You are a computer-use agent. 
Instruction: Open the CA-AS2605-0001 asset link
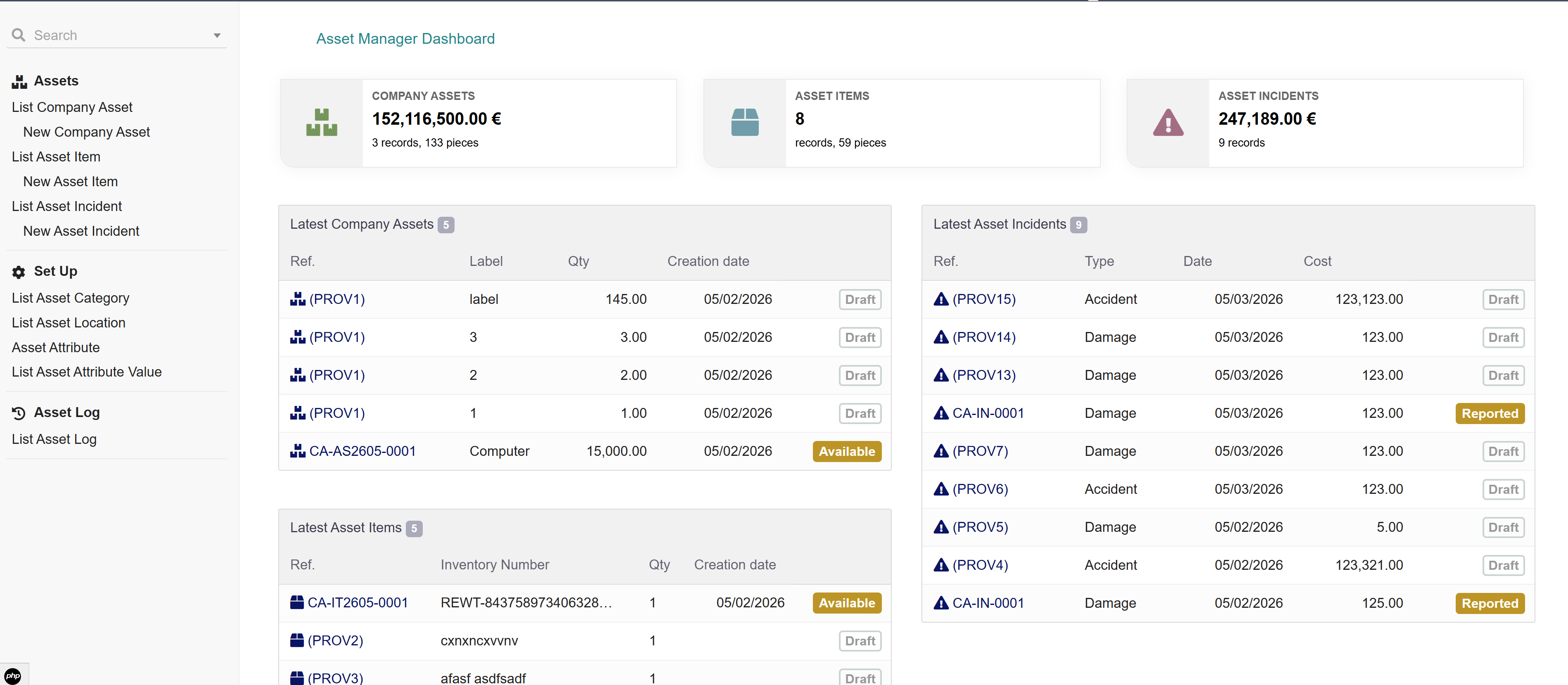pyautogui.click(x=362, y=451)
